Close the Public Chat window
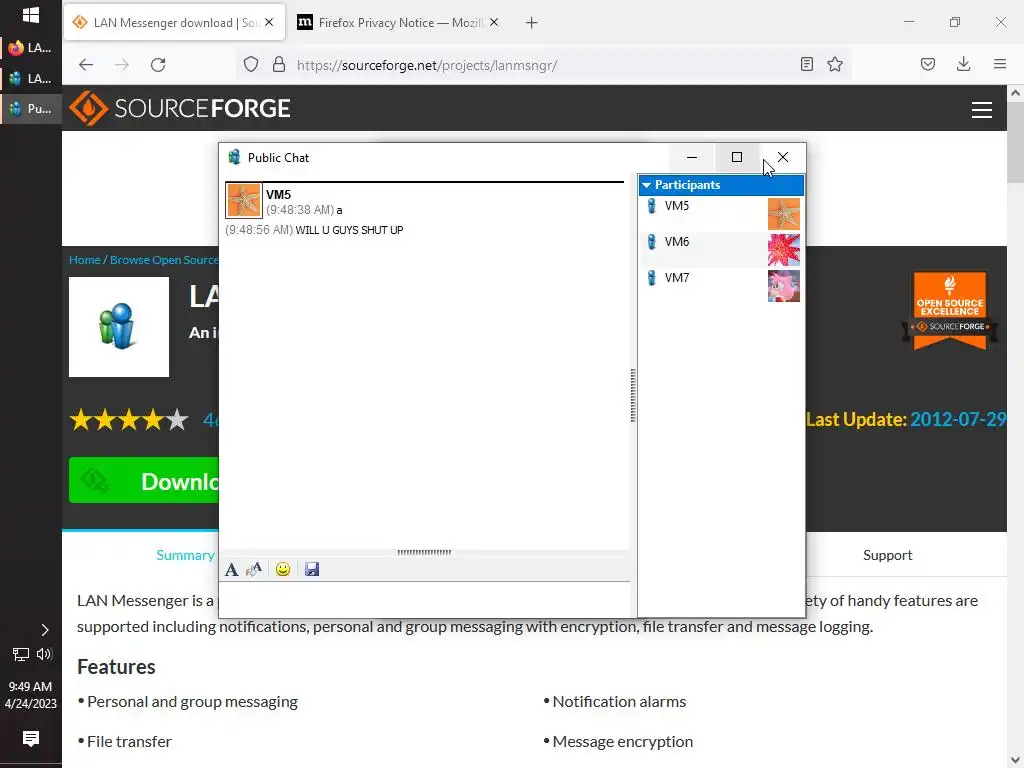 click(x=782, y=157)
